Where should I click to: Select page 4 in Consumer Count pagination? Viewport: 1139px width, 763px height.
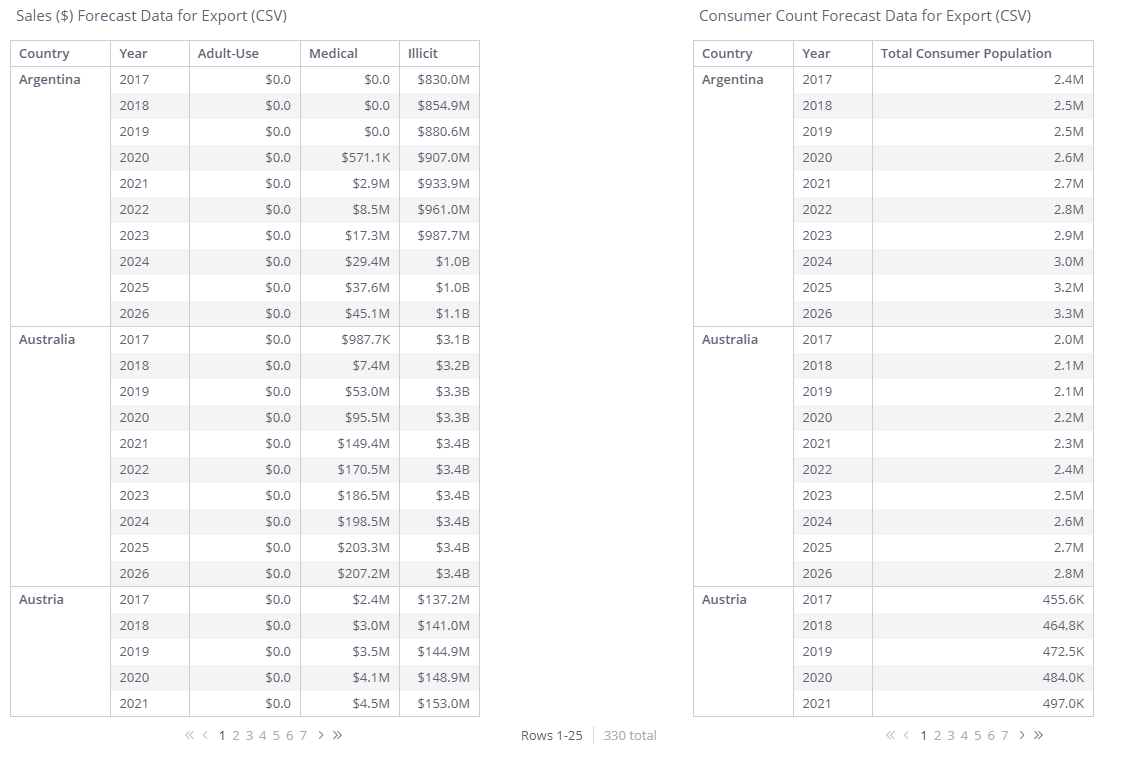[964, 735]
